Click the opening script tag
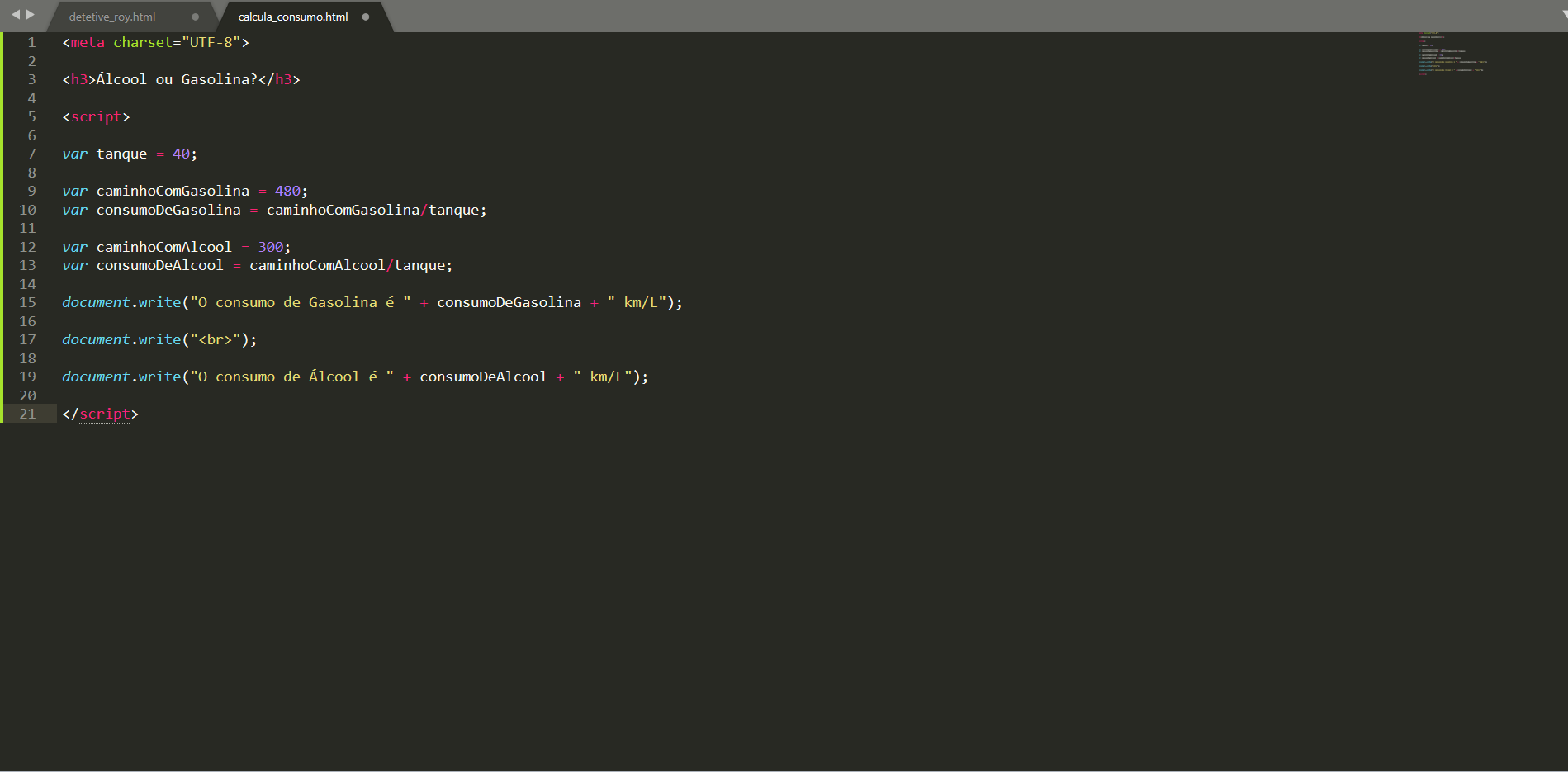Screen dimensions: 1568x772 96,116
